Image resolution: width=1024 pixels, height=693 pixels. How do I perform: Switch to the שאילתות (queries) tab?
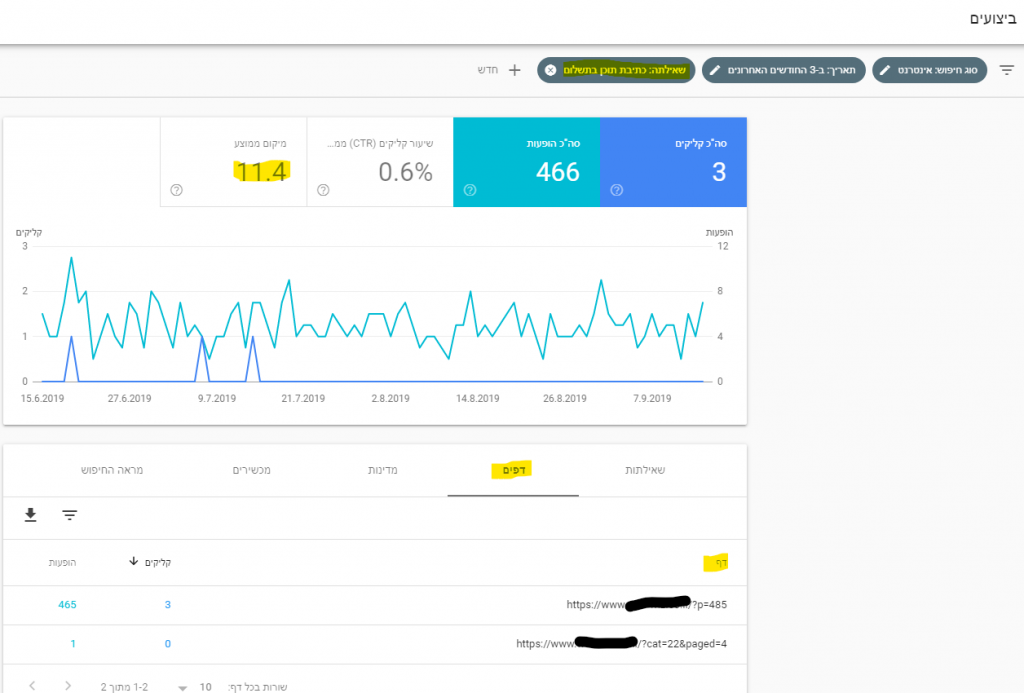tap(644, 469)
